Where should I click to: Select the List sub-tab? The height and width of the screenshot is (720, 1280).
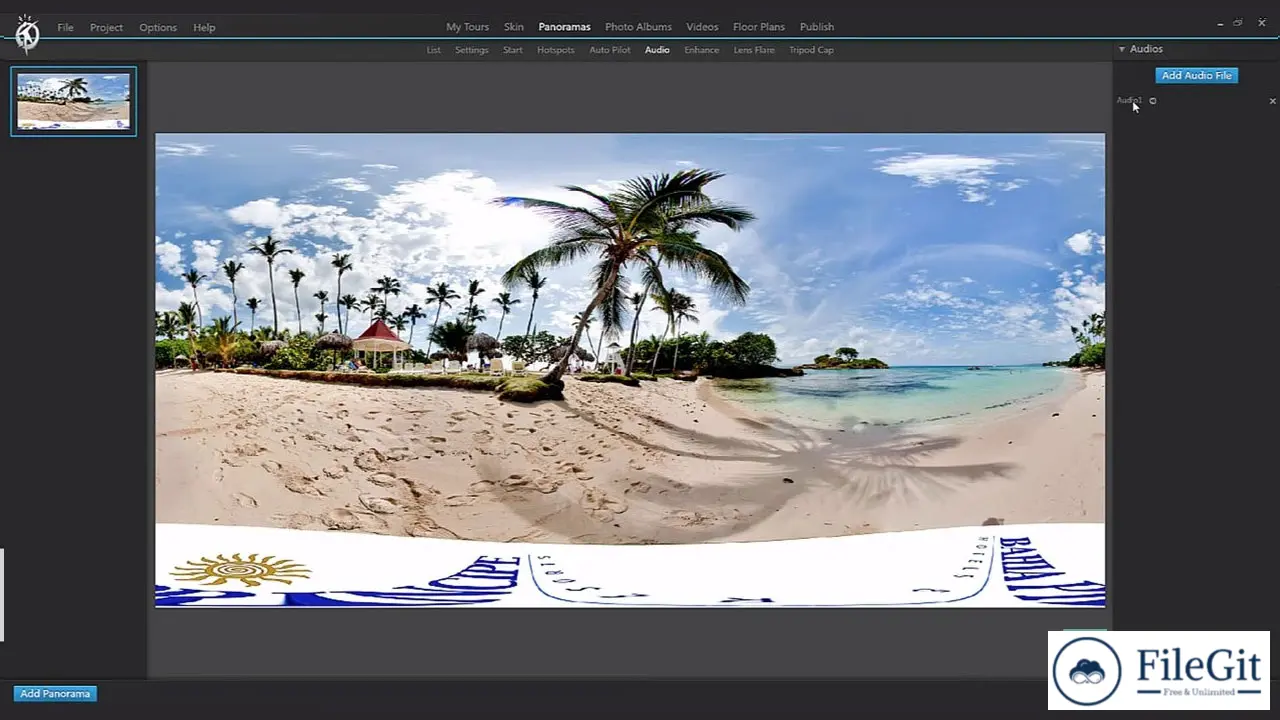(x=433, y=50)
